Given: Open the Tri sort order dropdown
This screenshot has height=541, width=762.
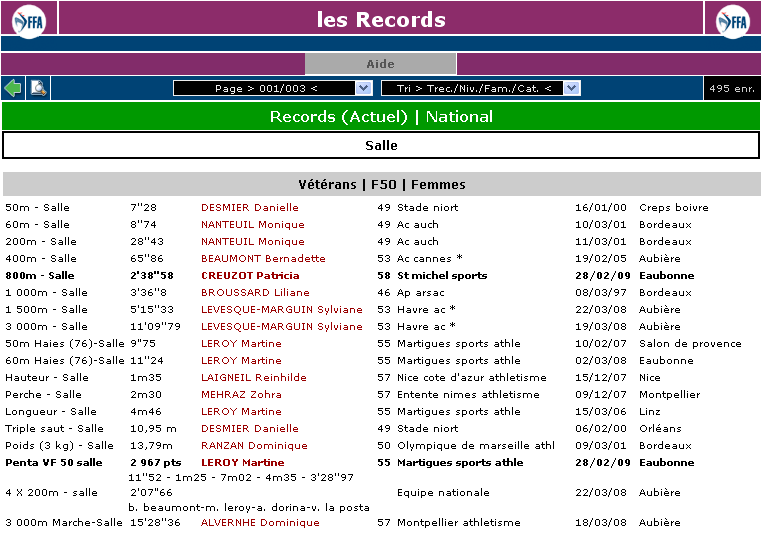Looking at the screenshot, I should 481,88.
